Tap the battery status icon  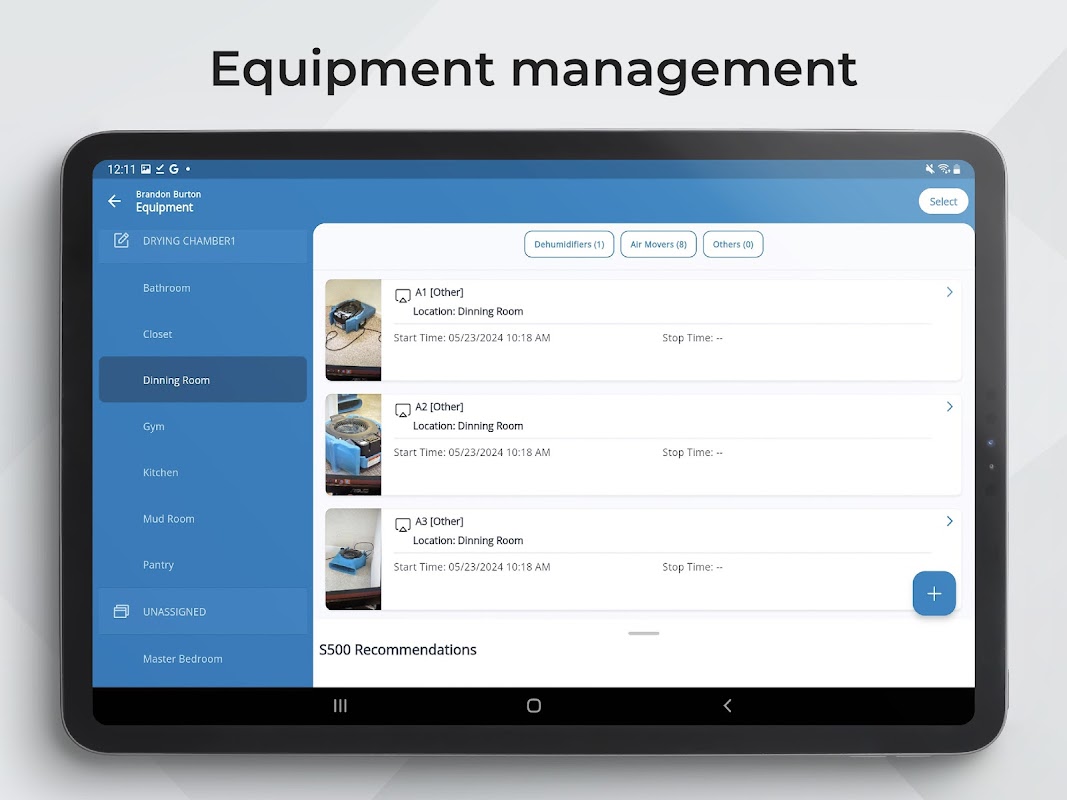957,169
